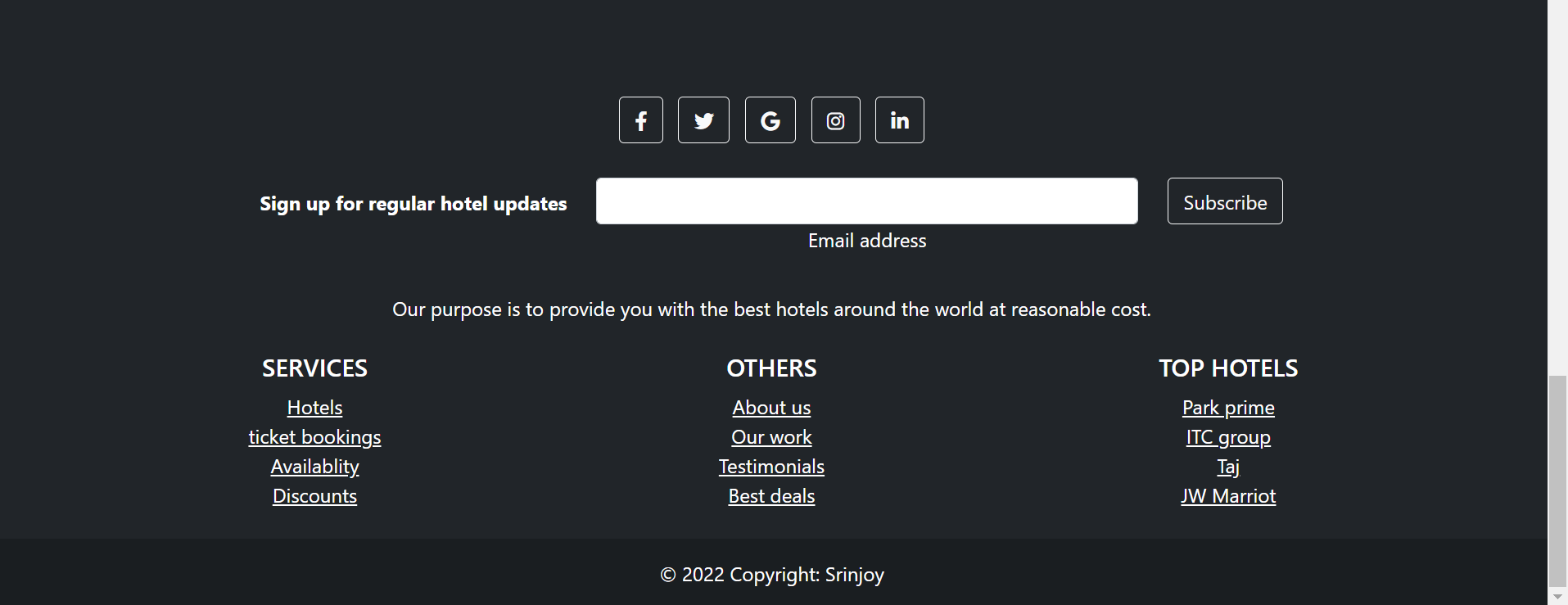Open the LinkedIn social icon
The width and height of the screenshot is (1568, 605).
coord(900,120)
